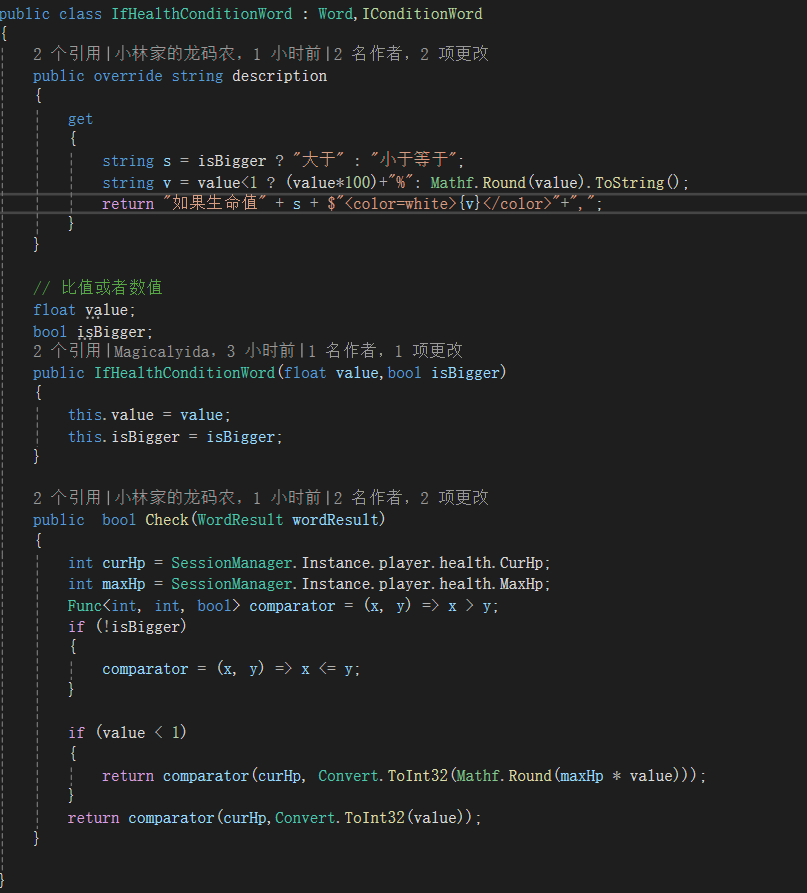Screen dimensions: 807x893
Task: Click author '小林家的龙码农, 1 小时前' above description property
Action: tap(218, 54)
